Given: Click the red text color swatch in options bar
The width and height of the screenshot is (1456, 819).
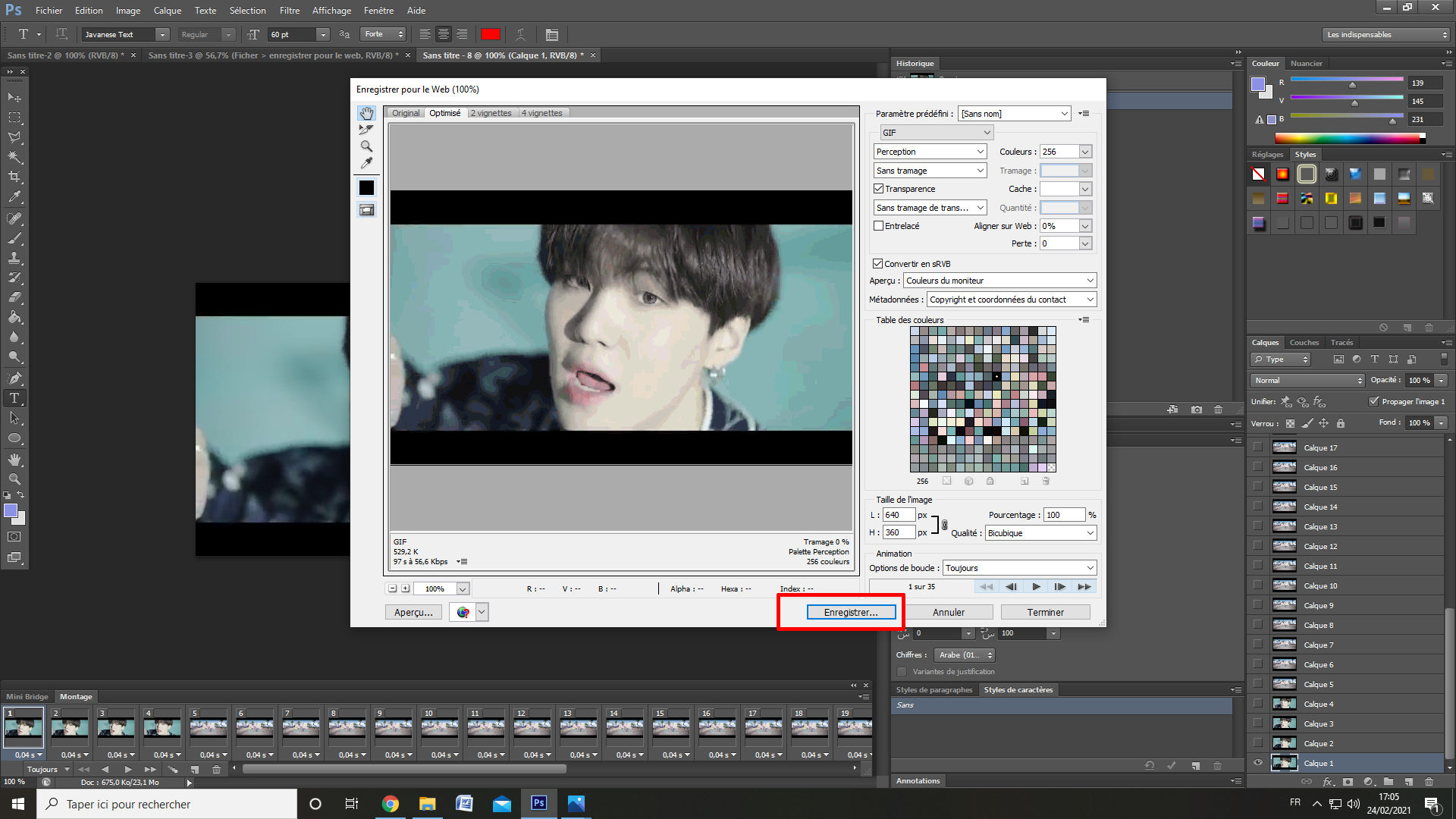Looking at the screenshot, I should [x=491, y=34].
